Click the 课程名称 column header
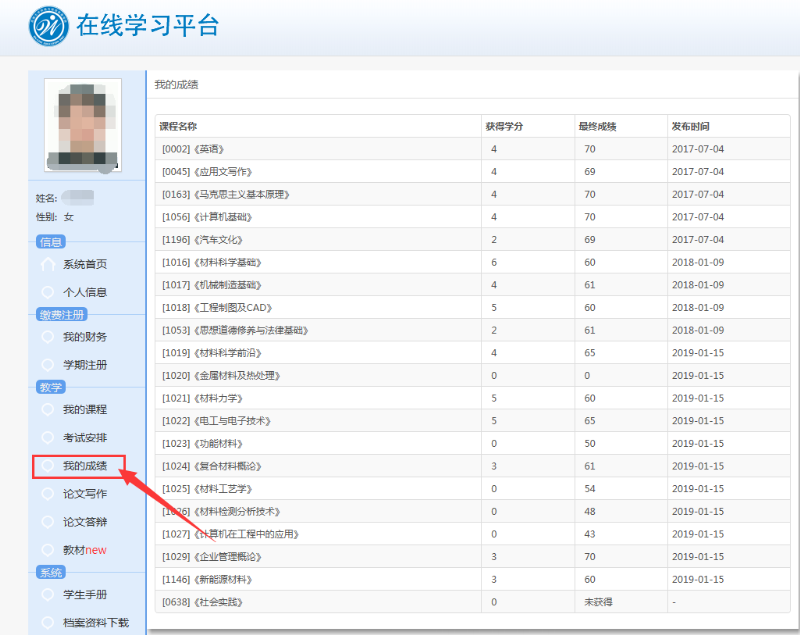 (179, 127)
